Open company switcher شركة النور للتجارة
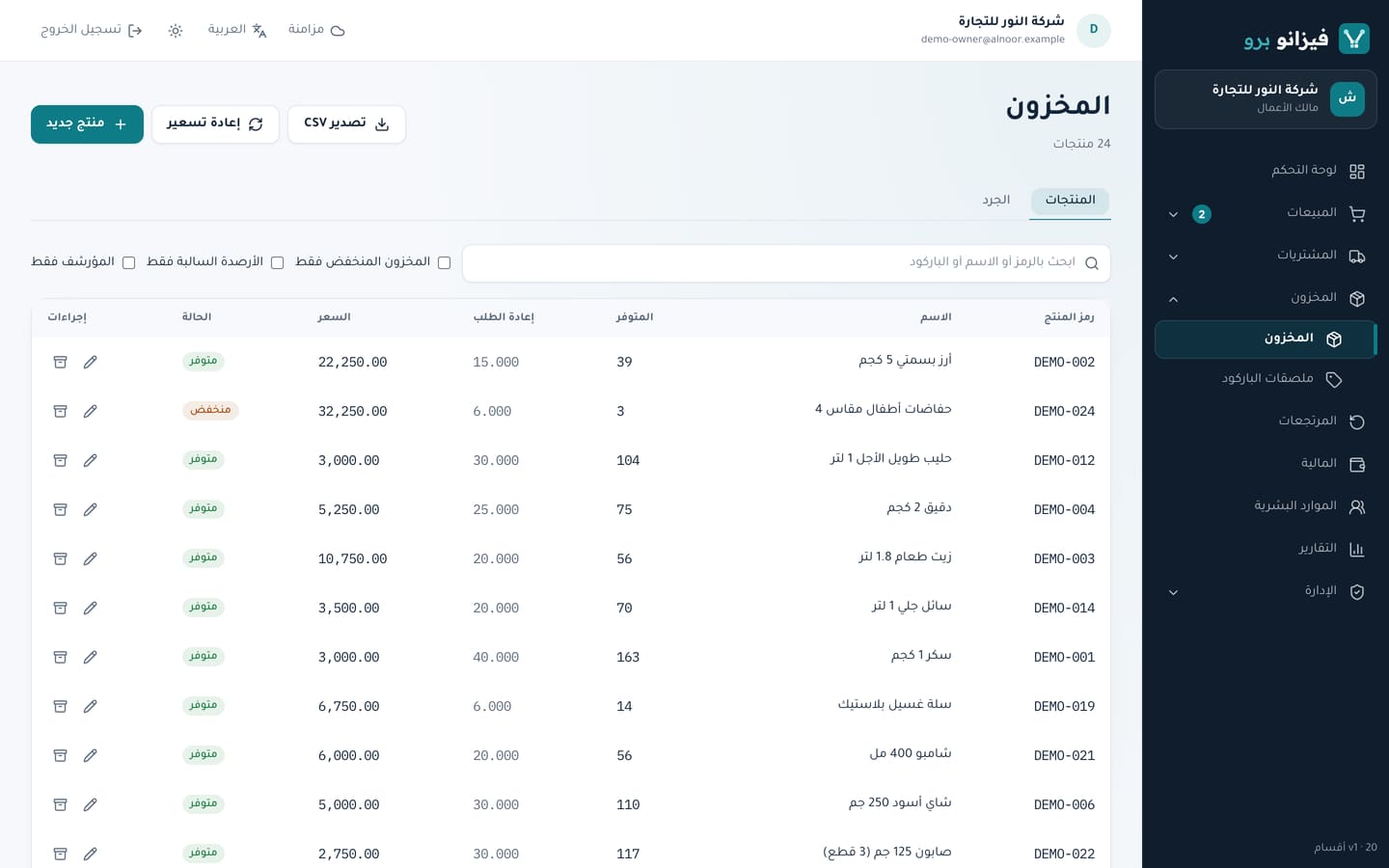The height and width of the screenshot is (868, 1389). 1266,98
